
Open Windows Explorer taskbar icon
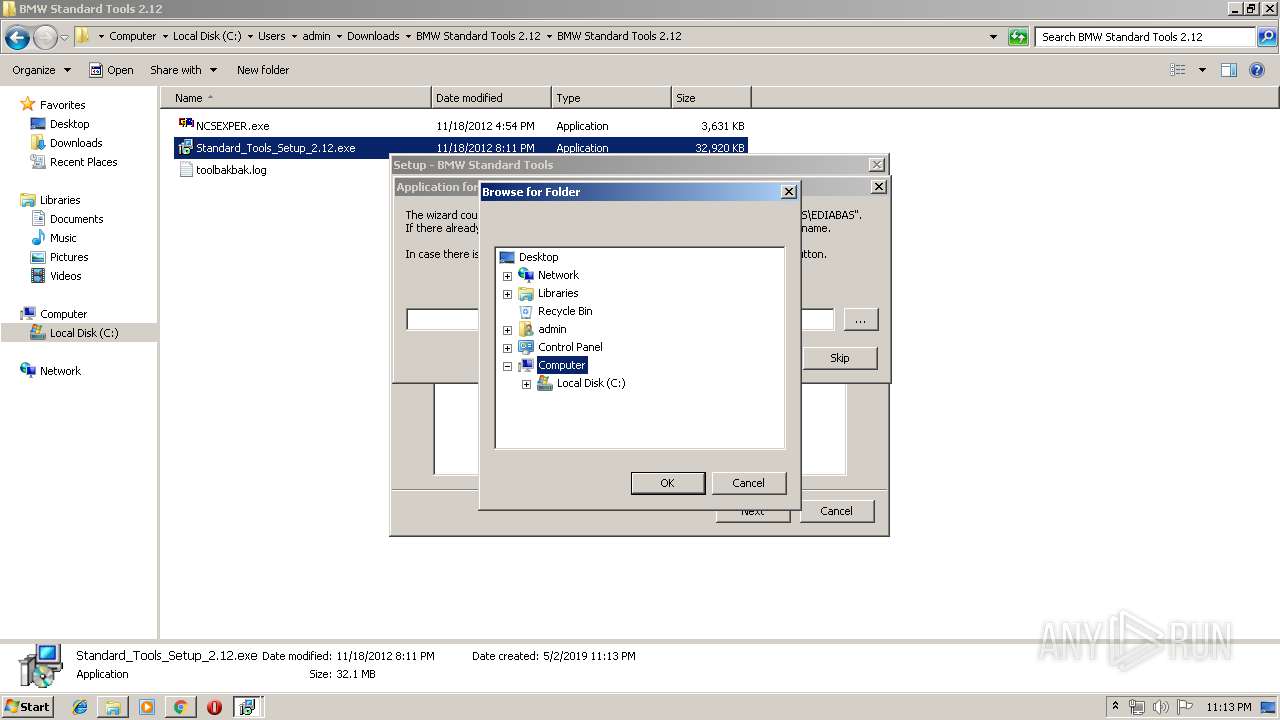(x=113, y=707)
